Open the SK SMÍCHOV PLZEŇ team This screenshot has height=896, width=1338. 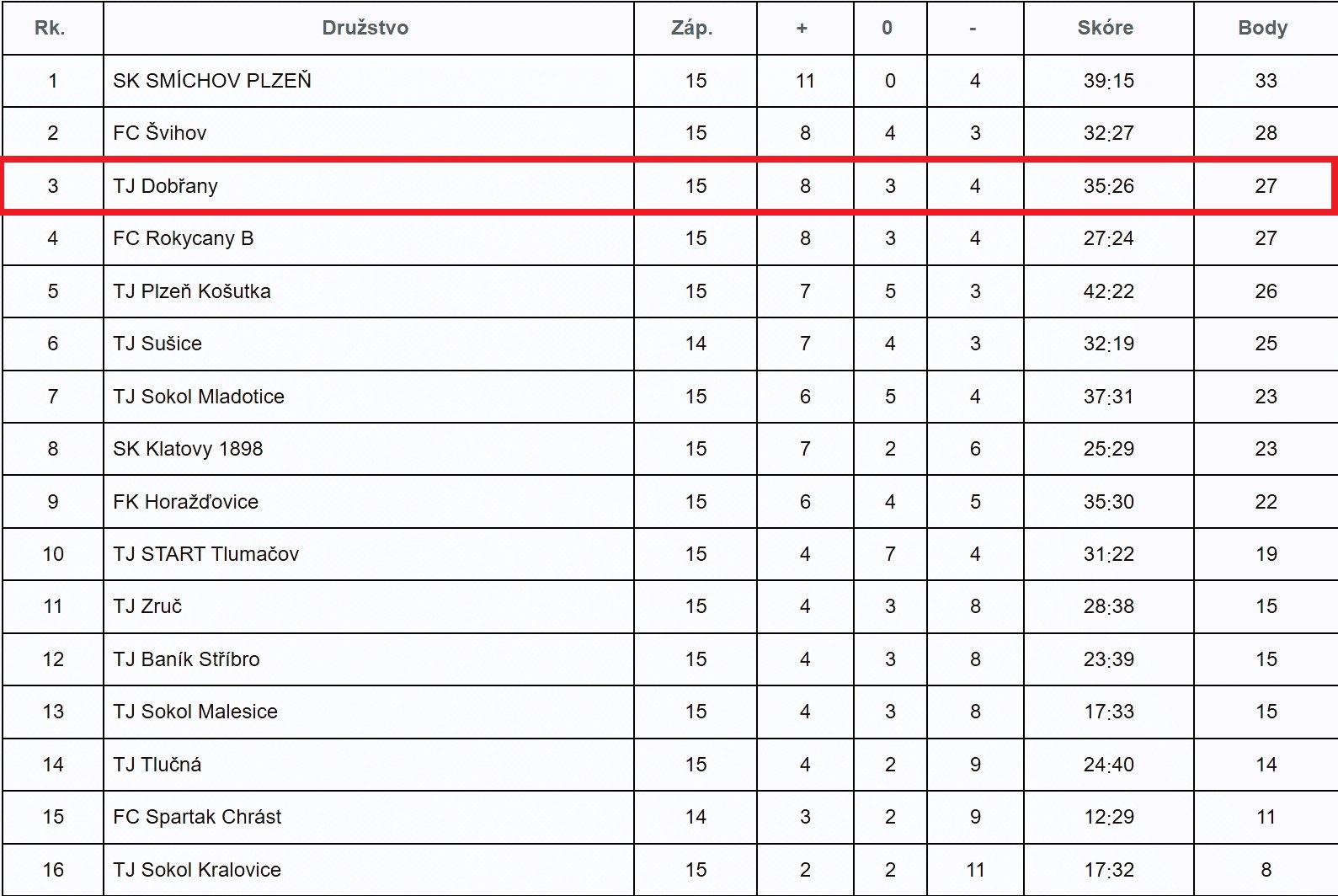click(x=212, y=81)
